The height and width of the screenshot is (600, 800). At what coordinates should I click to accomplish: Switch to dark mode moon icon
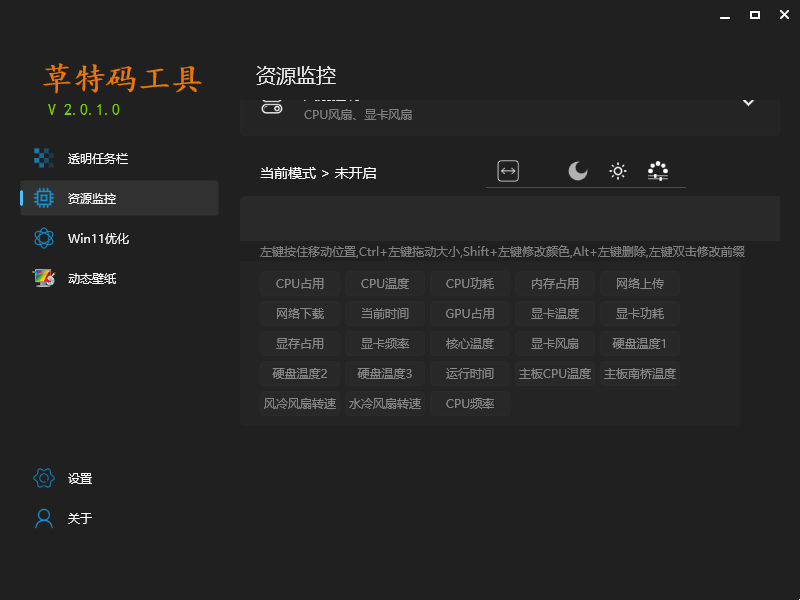click(x=578, y=172)
